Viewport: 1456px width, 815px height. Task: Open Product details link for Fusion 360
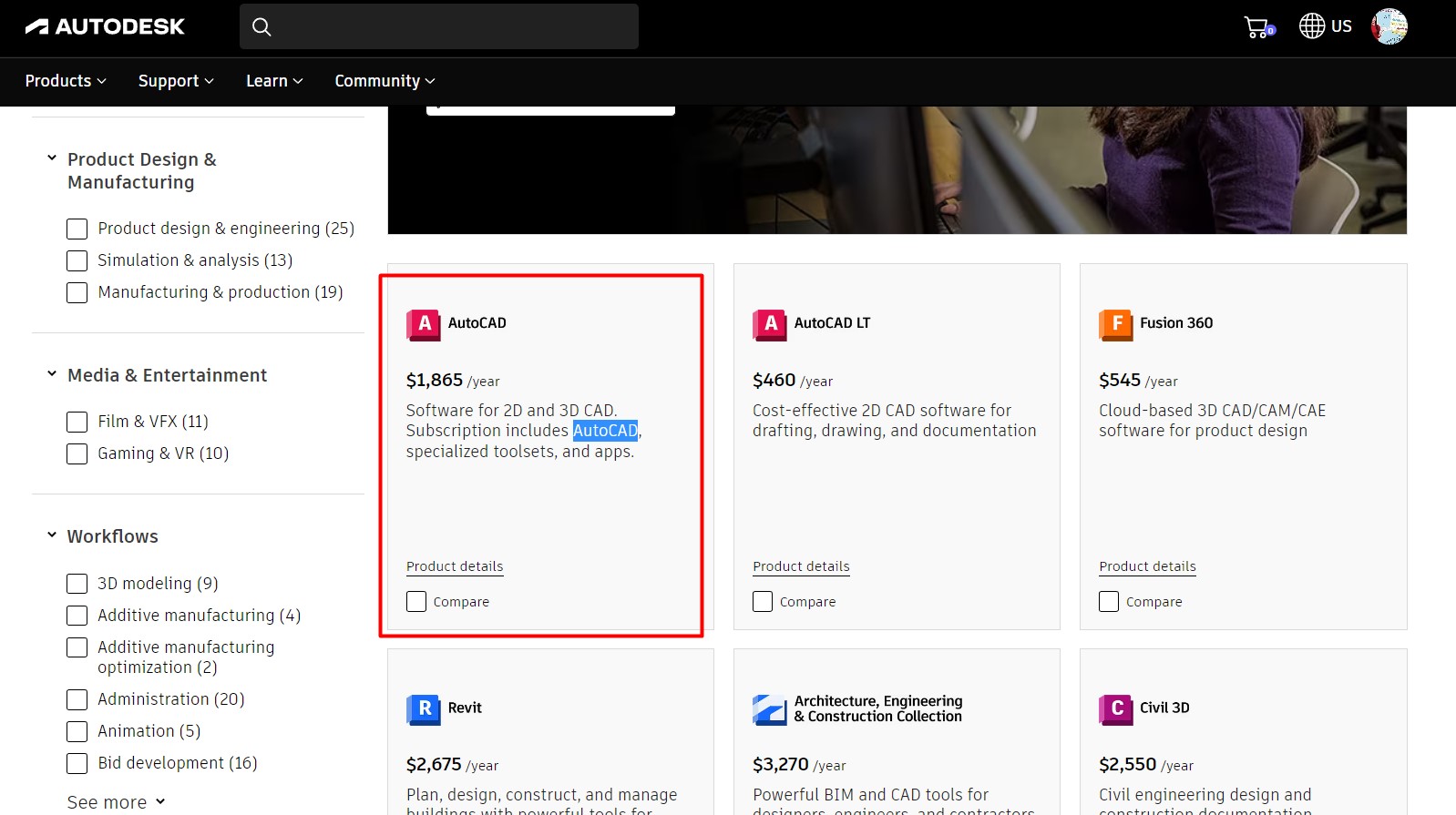[1147, 566]
